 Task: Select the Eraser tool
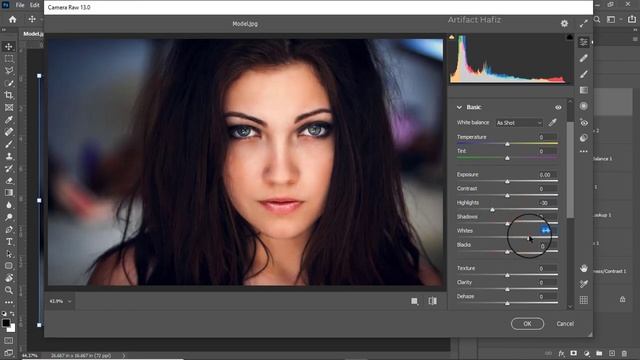(9, 180)
